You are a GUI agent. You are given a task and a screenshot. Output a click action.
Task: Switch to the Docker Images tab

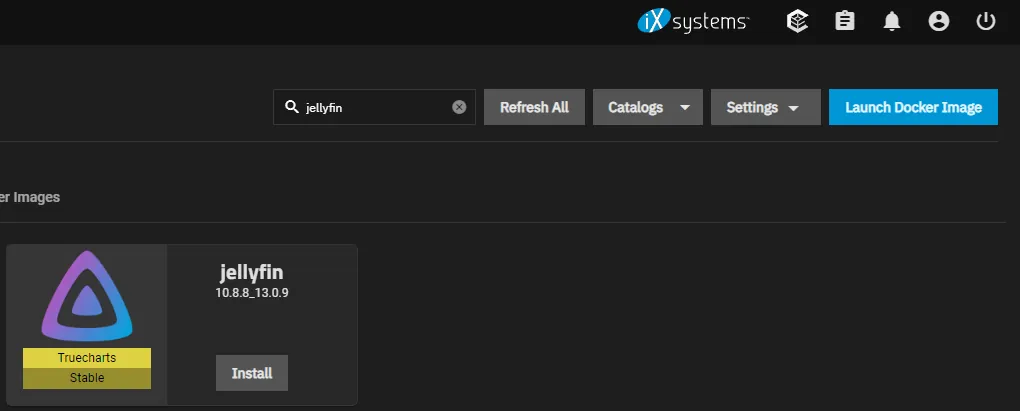pyautogui.click(x=30, y=197)
